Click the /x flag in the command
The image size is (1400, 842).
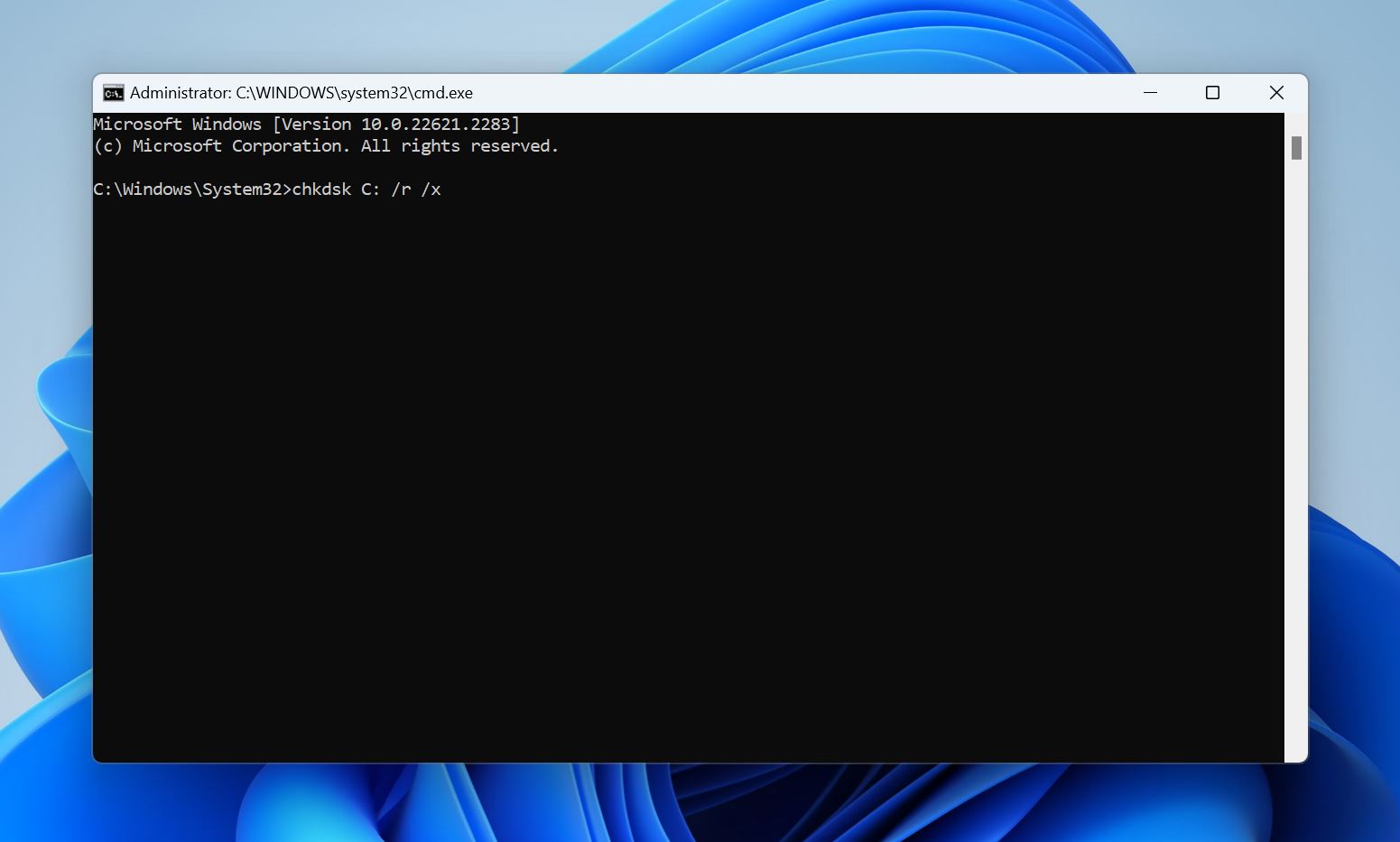click(432, 189)
